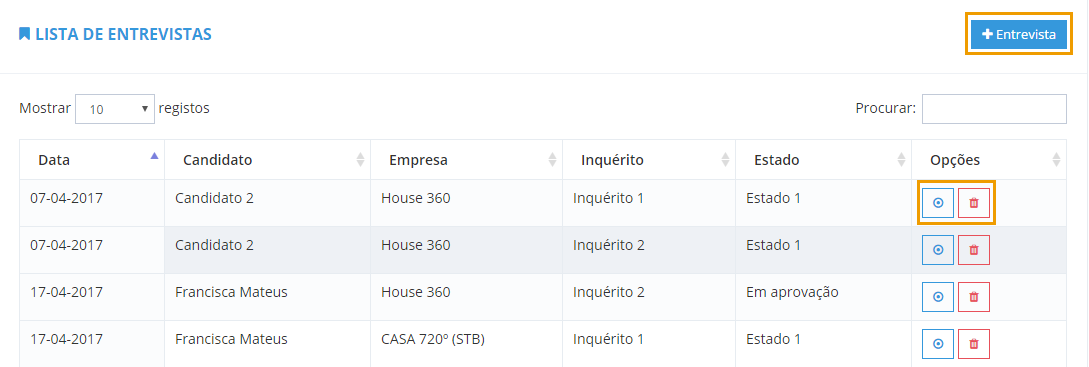This screenshot has width=1089, height=367.
Task: Sort the table by Candidato column
Action: [x=267, y=160]
